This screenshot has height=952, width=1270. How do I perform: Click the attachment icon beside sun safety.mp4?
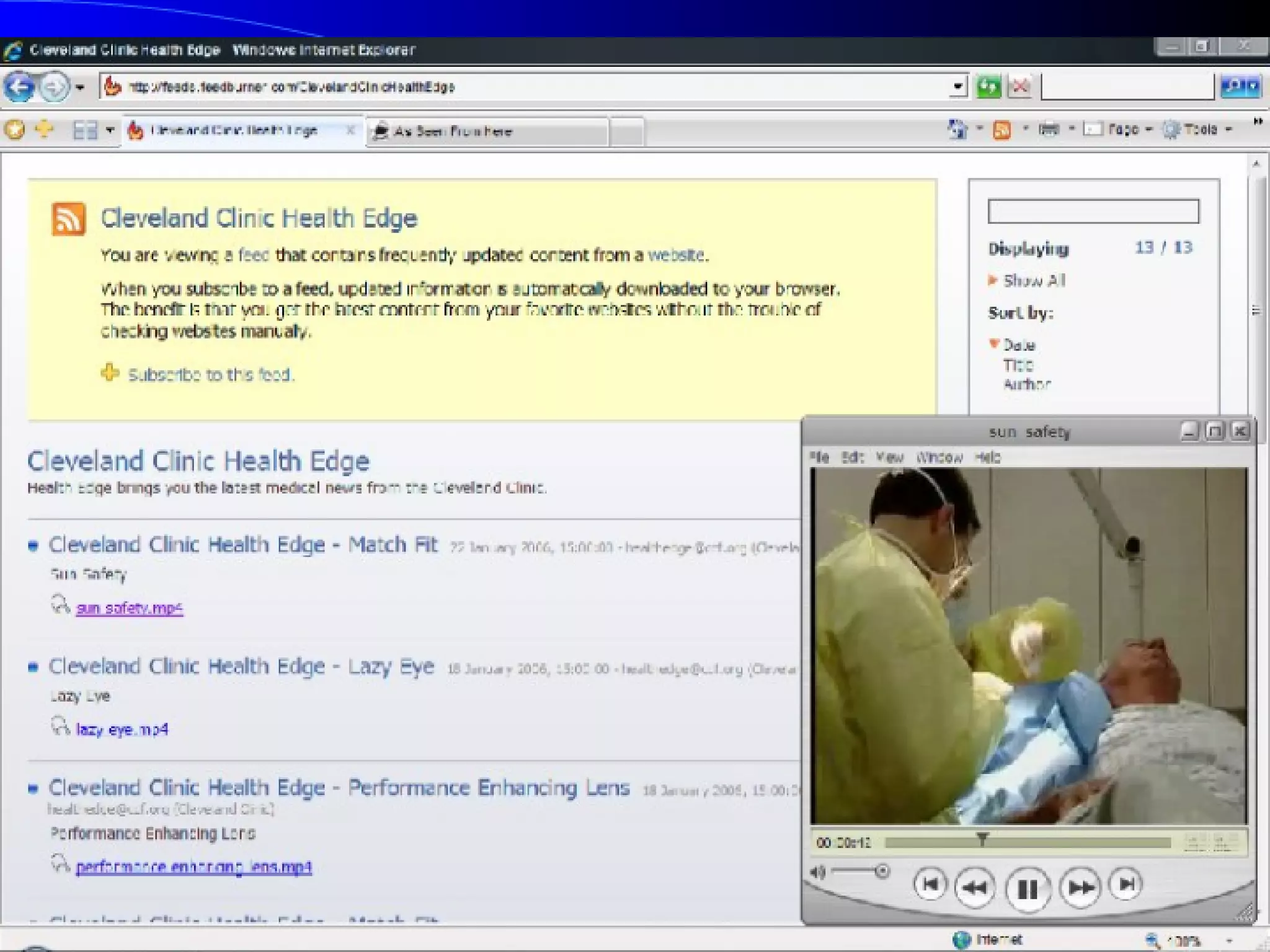(60, 604)
